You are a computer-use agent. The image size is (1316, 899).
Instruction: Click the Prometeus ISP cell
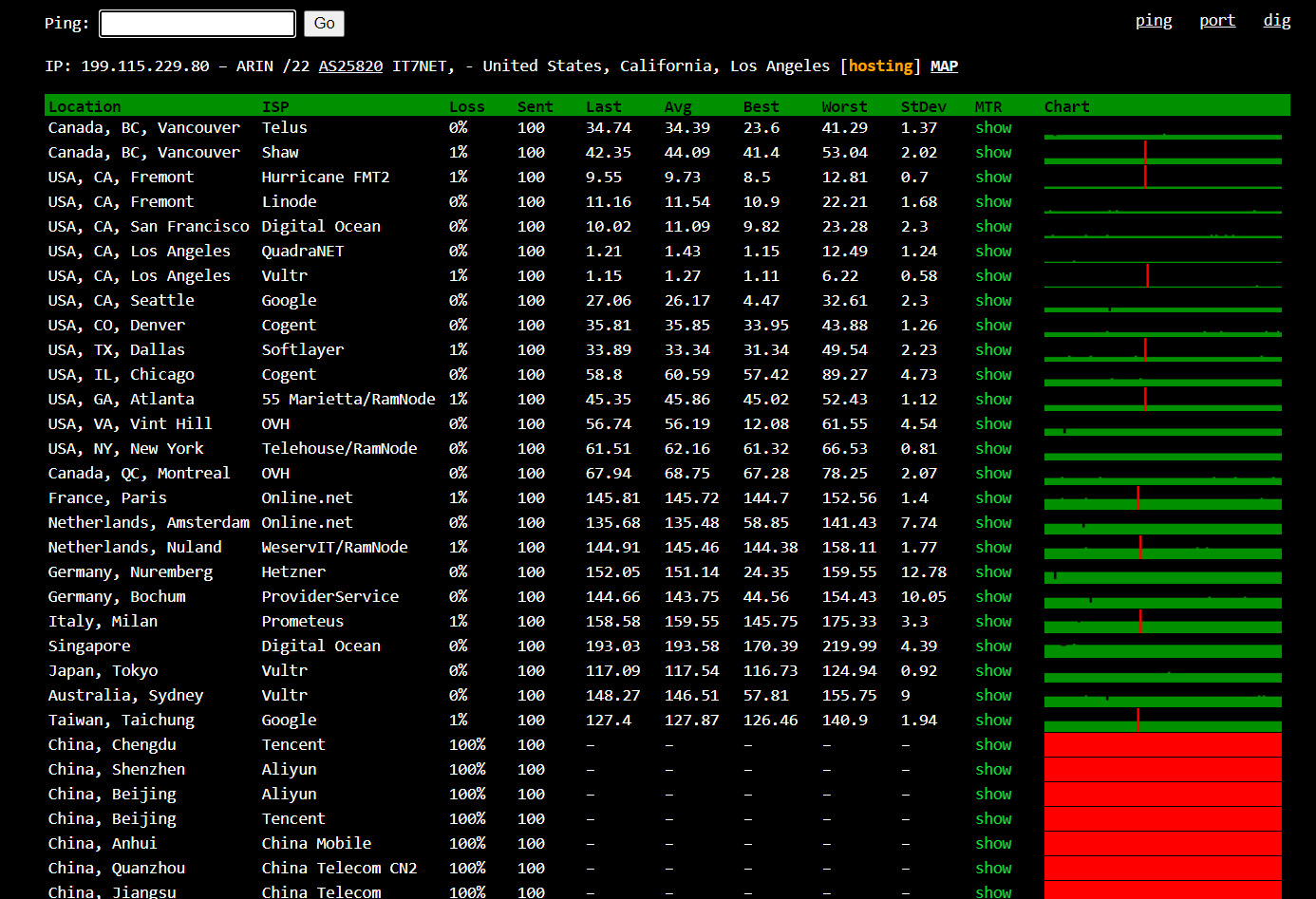303,622
